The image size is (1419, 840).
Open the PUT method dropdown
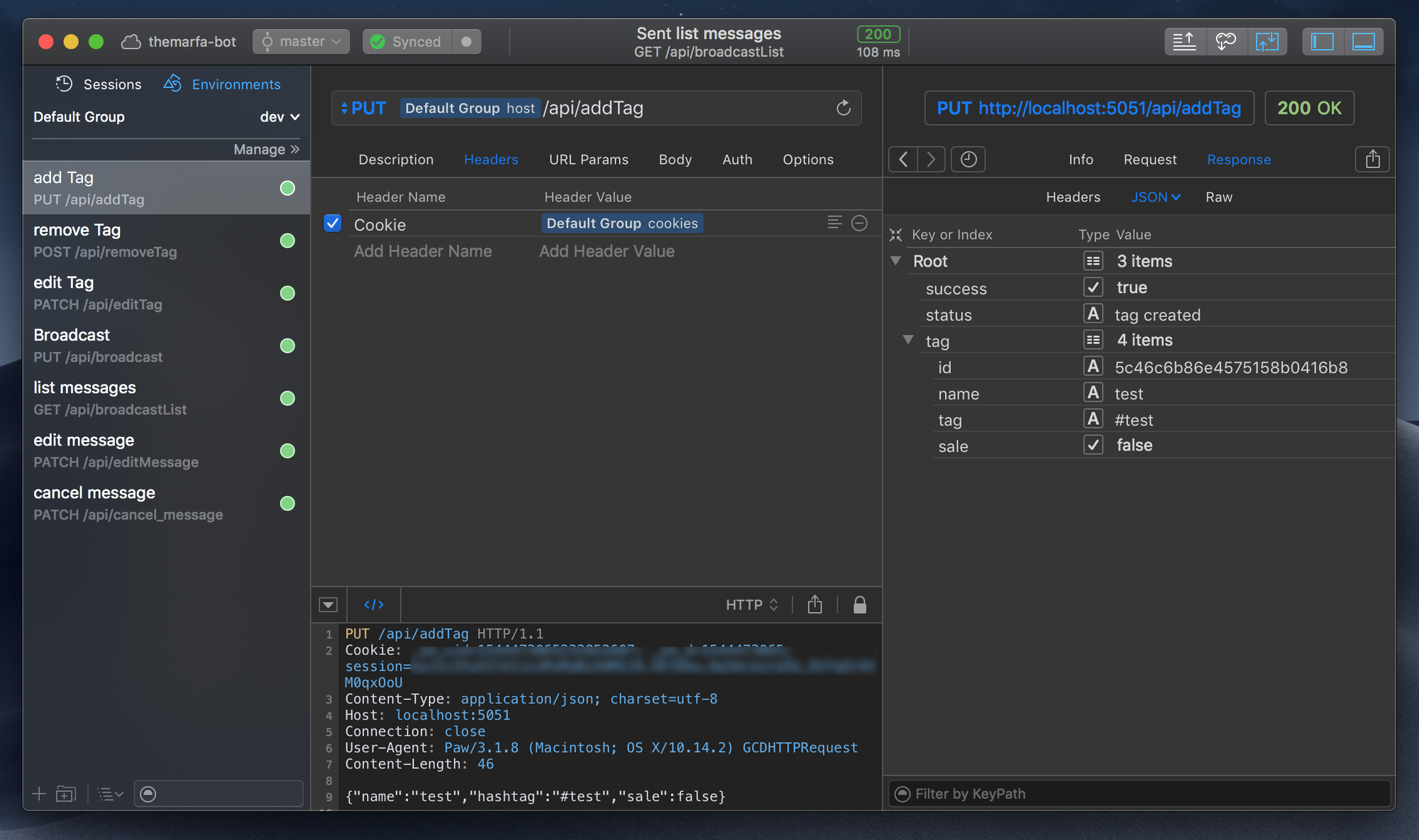pyautogui.click(x=363, y=108)
